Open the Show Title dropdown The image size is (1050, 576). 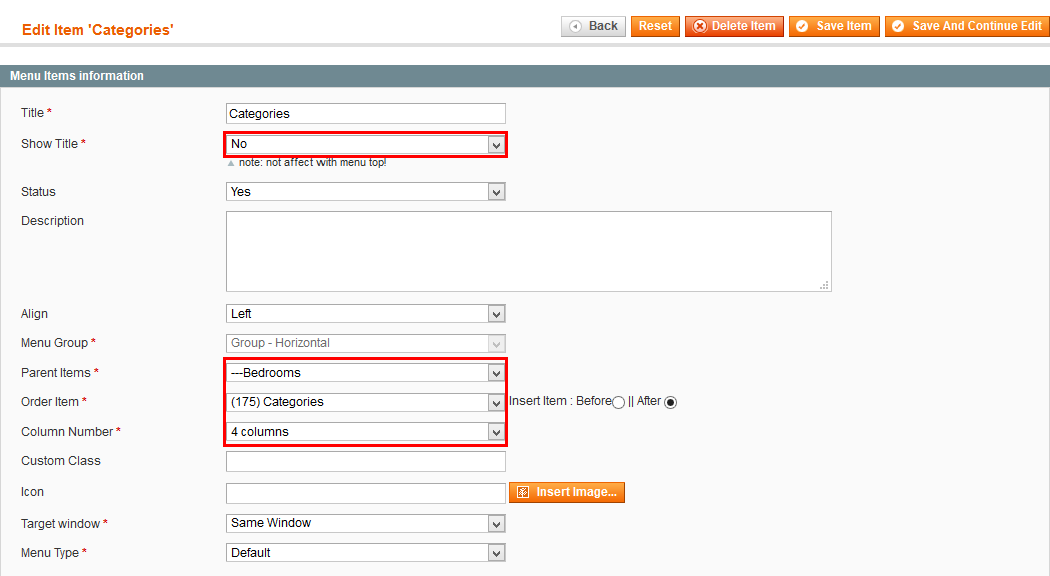click(x=366, y=144)
